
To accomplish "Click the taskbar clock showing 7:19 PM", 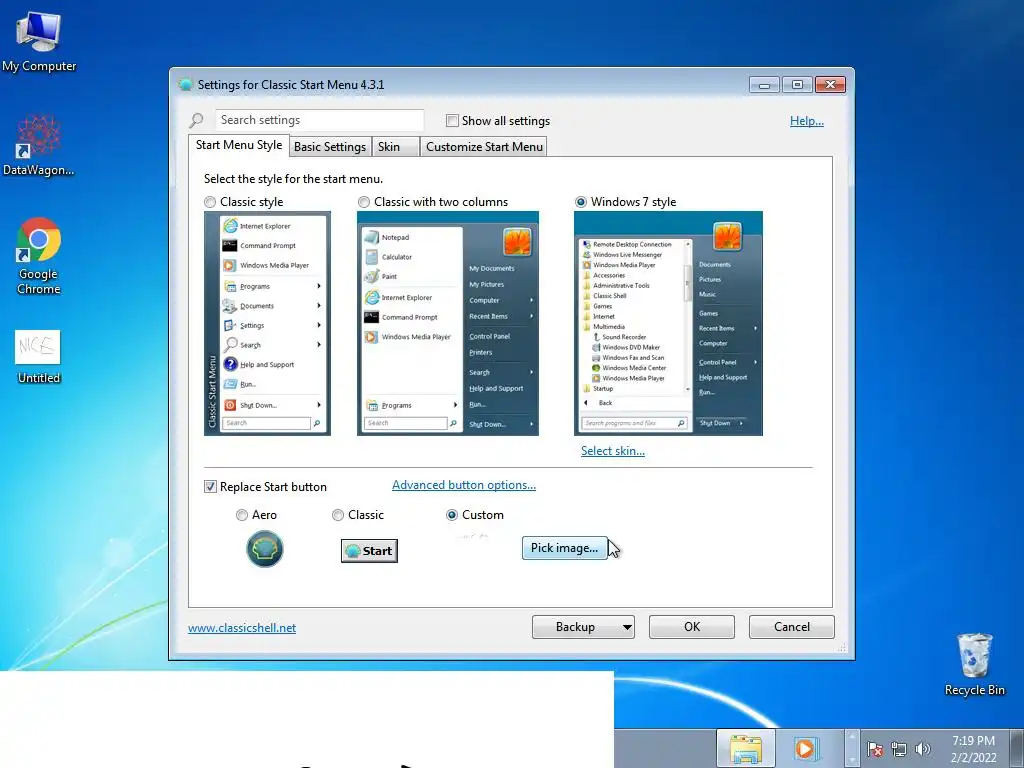I will [x=973, y=749].
